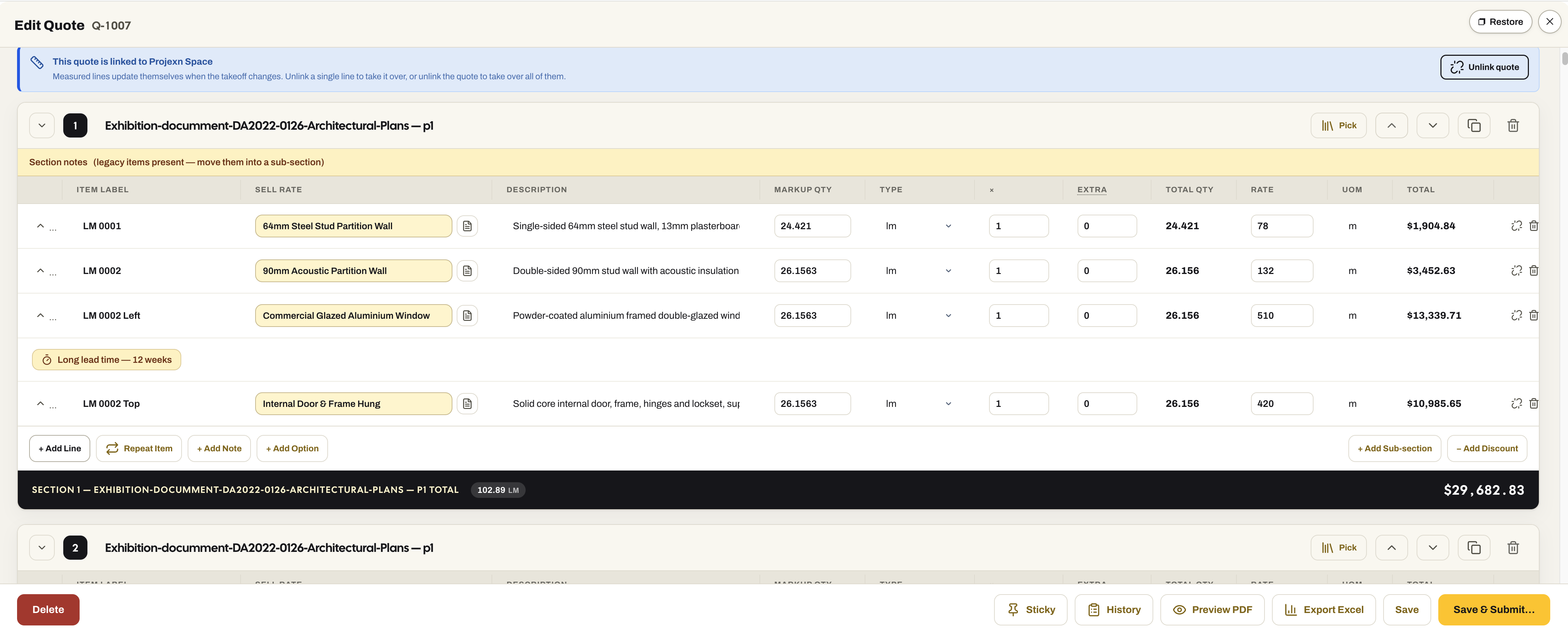The image size is (1568, 629).
Task: Move section 1 up
Action: (x=1391, y=125)
